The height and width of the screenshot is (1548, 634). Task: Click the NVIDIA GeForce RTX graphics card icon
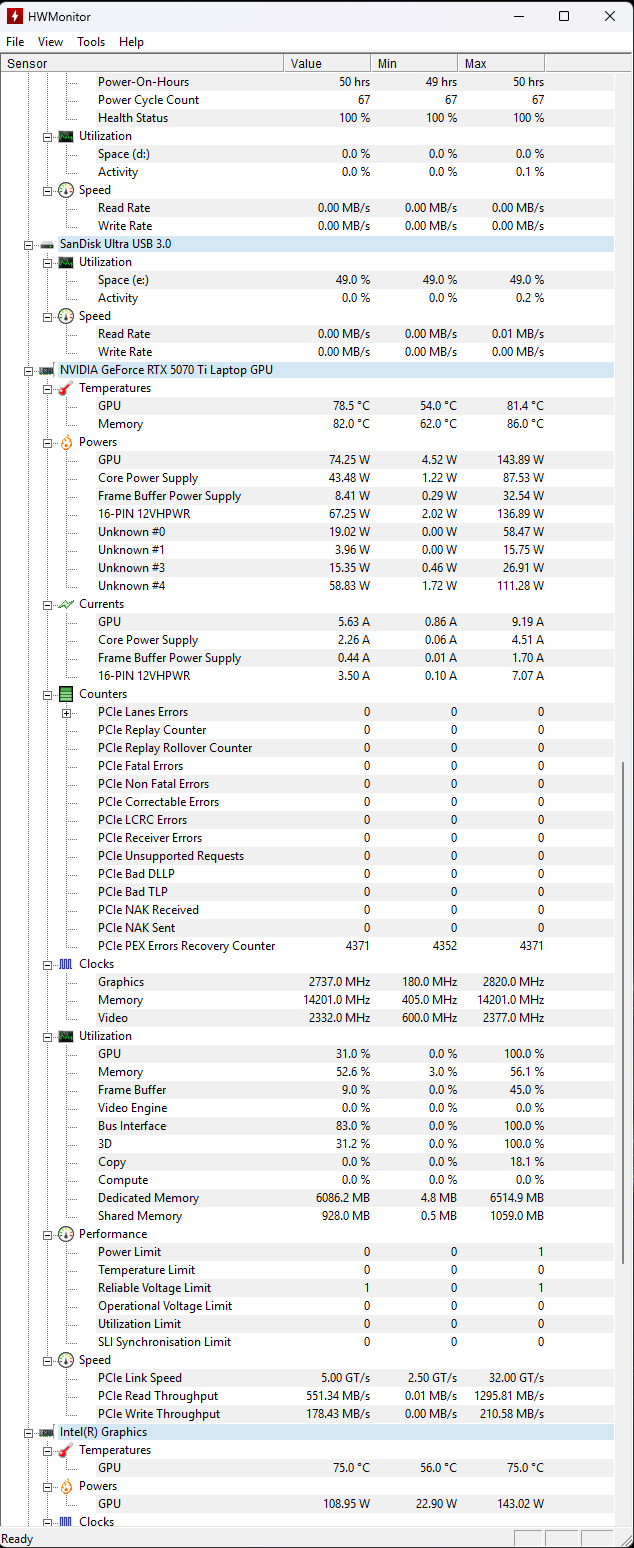46,370
